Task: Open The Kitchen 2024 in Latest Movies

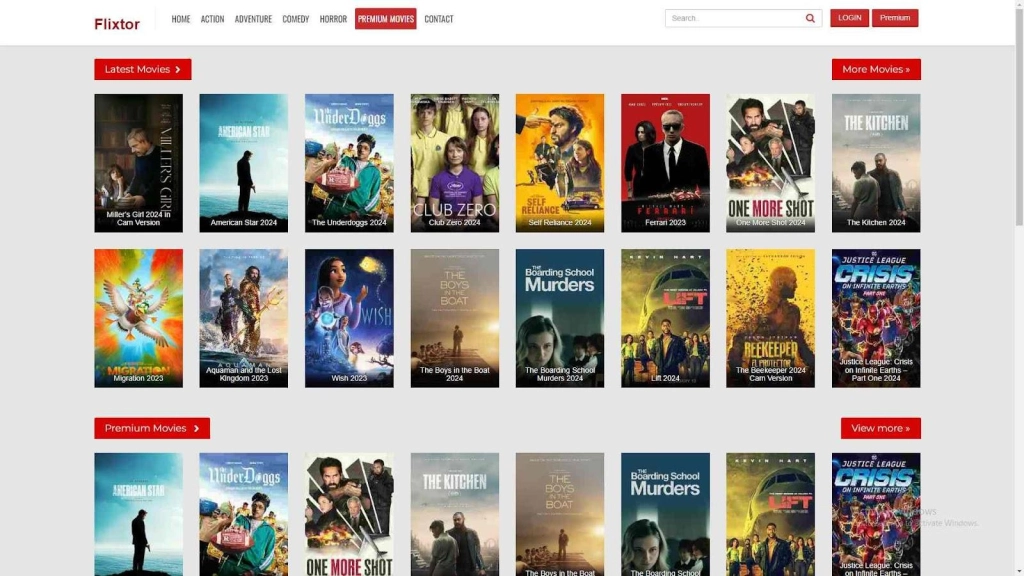Action: [876, 163]
